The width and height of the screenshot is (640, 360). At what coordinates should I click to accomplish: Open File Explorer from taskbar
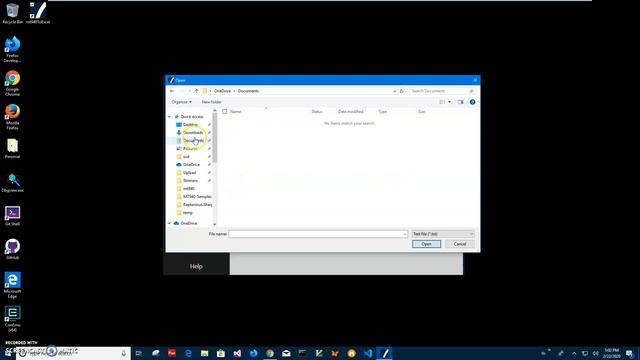[204, 353]
